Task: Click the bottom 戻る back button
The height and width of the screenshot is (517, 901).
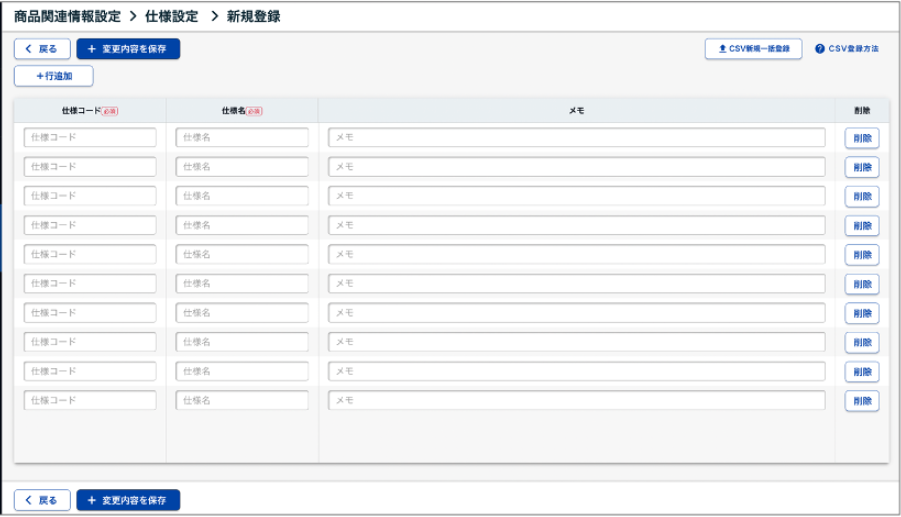Action: coord(42,500)
